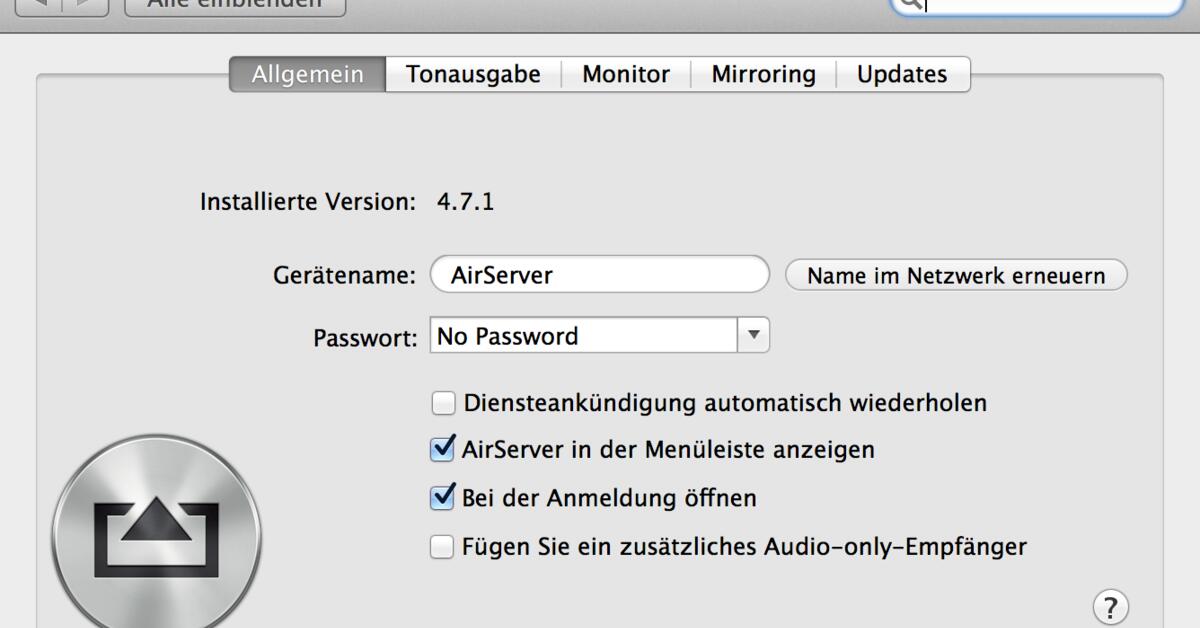Toggle Bei der Anmeldung öffnen checkbox
Screen dimensions: 1200x628
point(442,497)
